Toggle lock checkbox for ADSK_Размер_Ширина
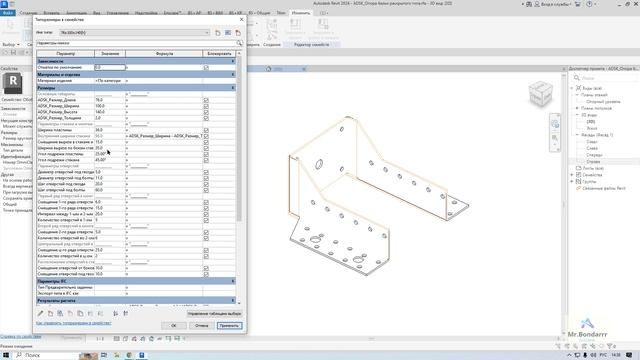Viewport: 640px width, 360px height. [206, 106]
